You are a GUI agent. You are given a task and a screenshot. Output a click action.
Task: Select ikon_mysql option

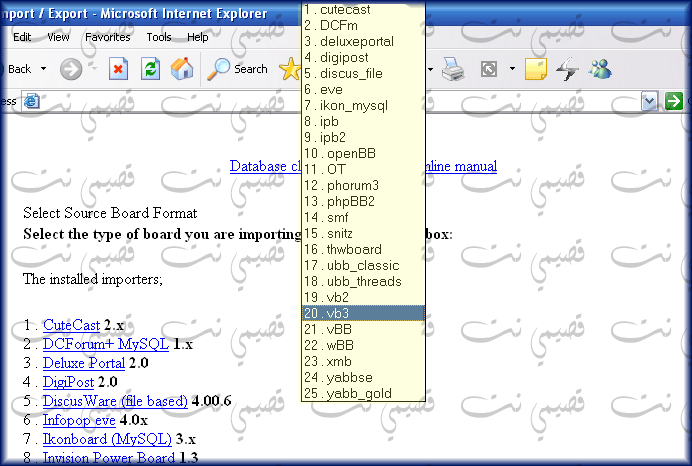point(363,105)
